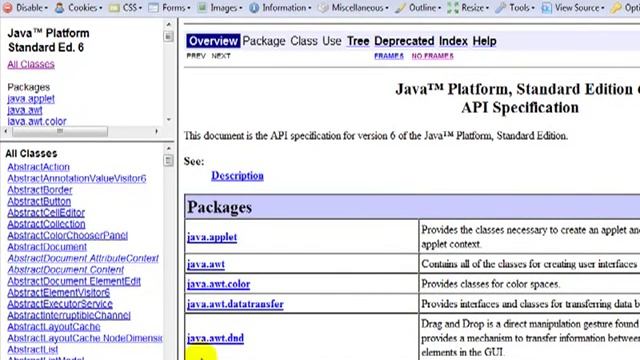
Task: Open the AbstractAction class
Action: click(38, 167)
